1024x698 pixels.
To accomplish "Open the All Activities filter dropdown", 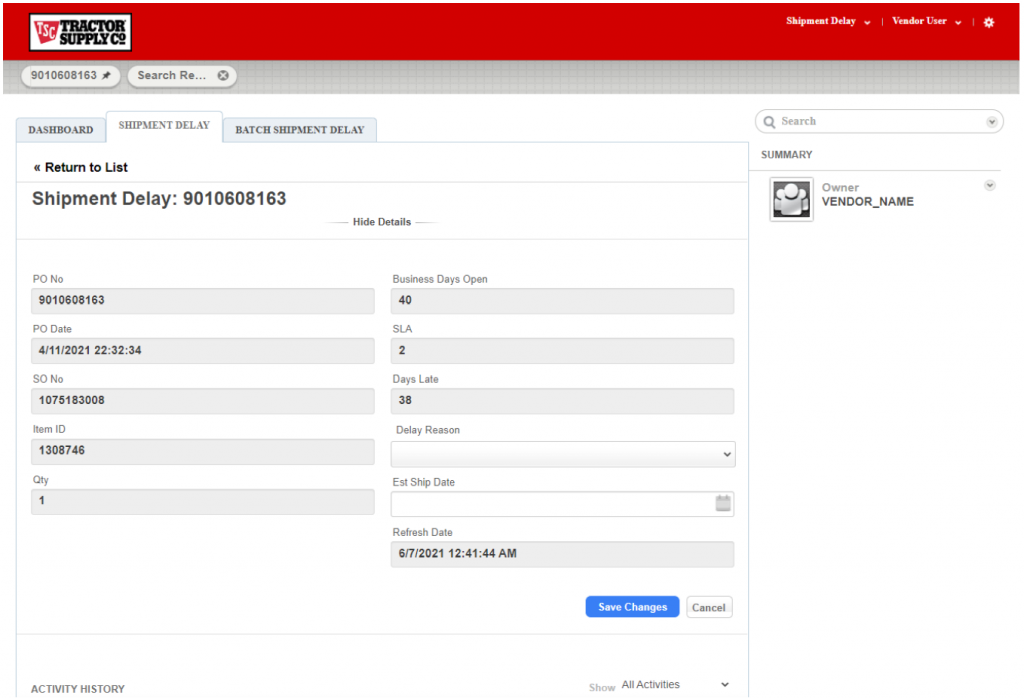I will (675, 684).
